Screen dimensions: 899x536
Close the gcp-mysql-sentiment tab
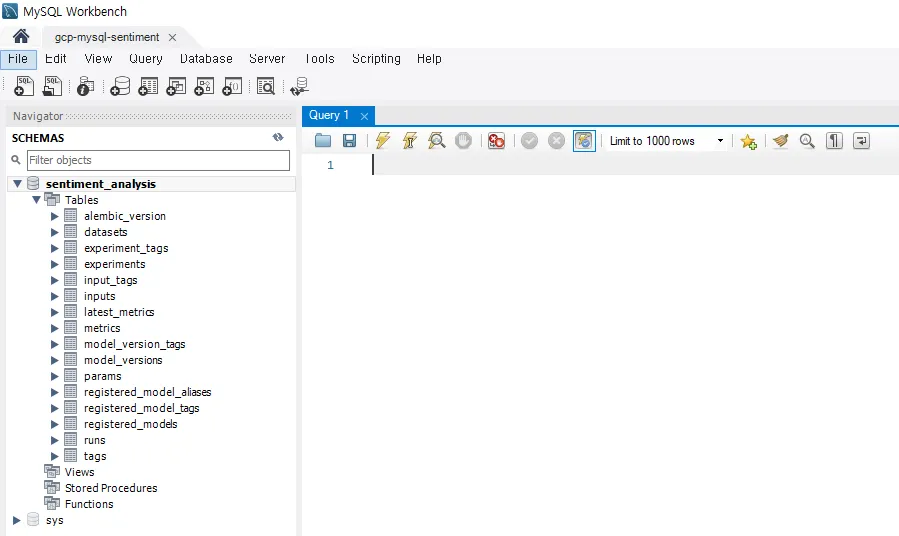172,37
